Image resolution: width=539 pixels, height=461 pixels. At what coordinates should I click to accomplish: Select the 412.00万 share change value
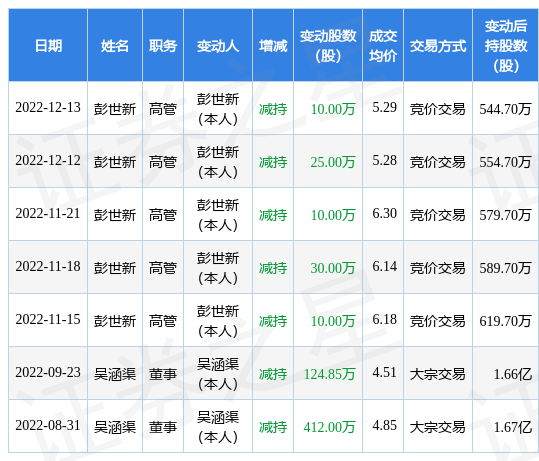coord(329,427)
